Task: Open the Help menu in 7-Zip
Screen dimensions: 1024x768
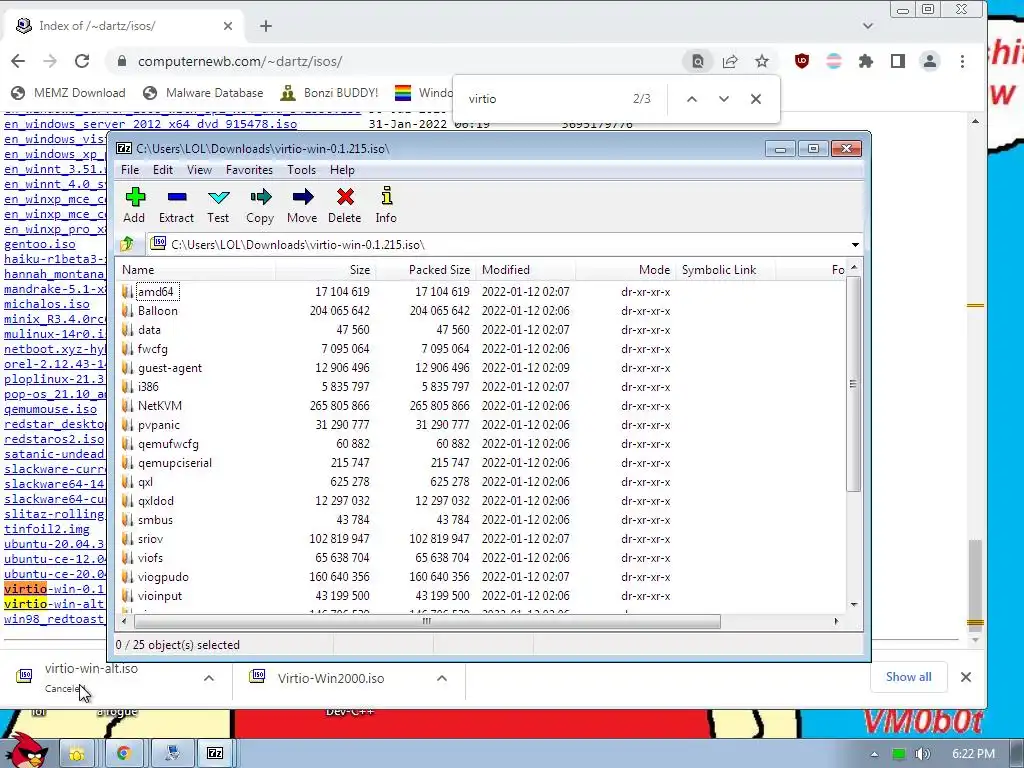Action: click(342, 170)
